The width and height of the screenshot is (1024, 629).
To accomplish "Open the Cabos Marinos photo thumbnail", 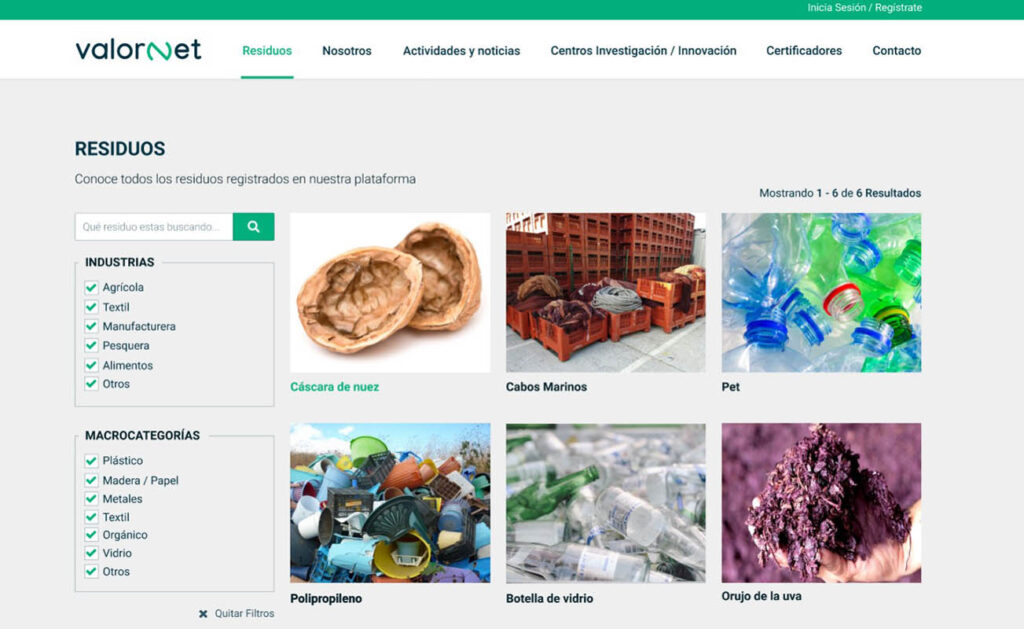I will point(605,292).
